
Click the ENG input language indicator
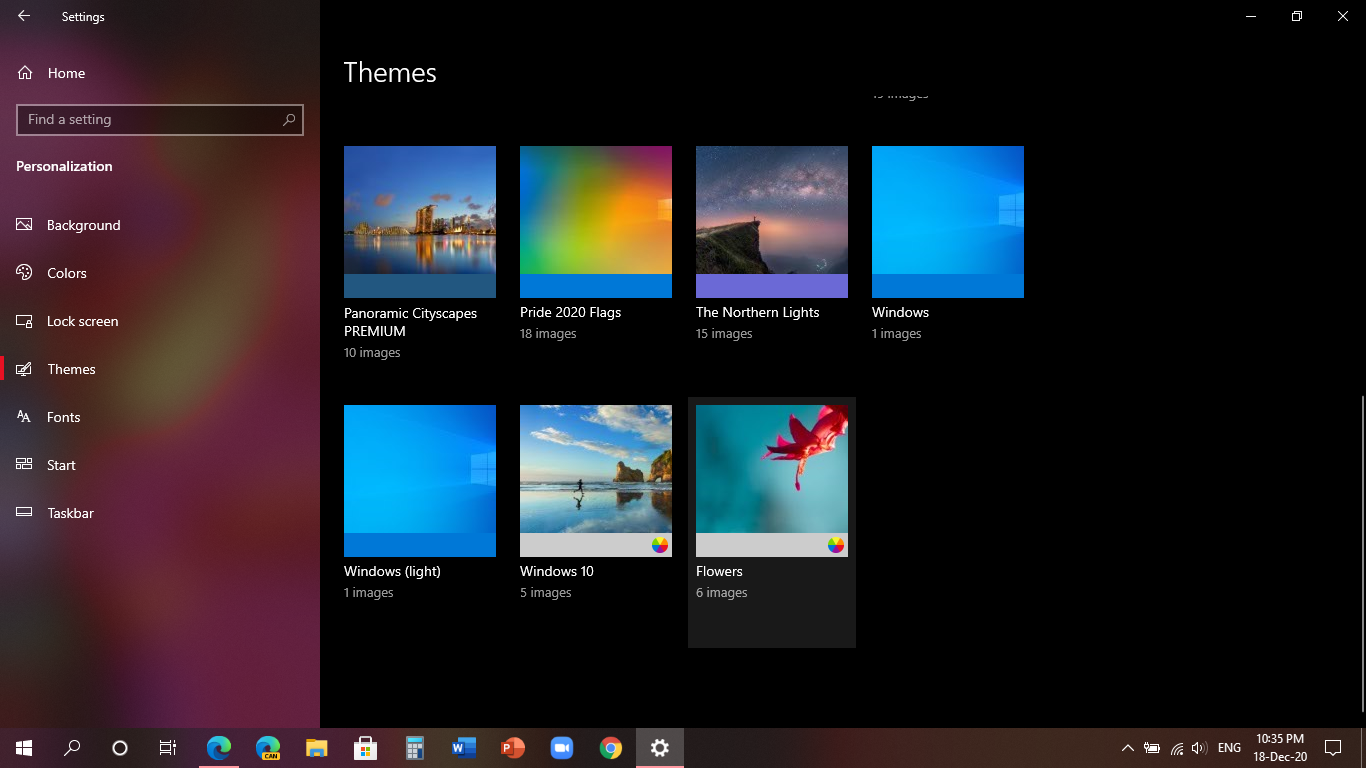[x=1230, y=748]
